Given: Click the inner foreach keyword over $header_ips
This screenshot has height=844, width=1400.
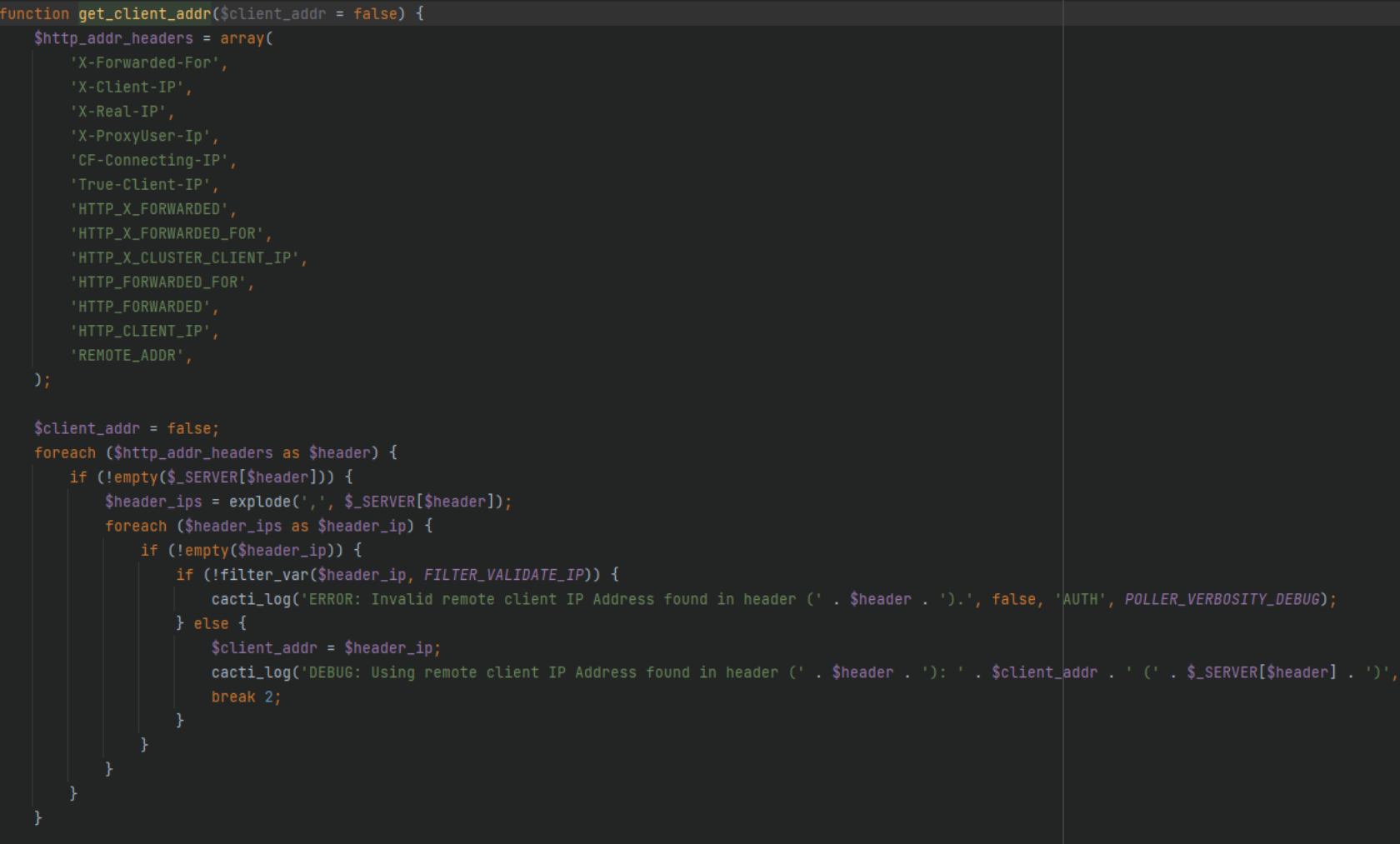Looking at the screenshot, I should click(x=136, y=526).
